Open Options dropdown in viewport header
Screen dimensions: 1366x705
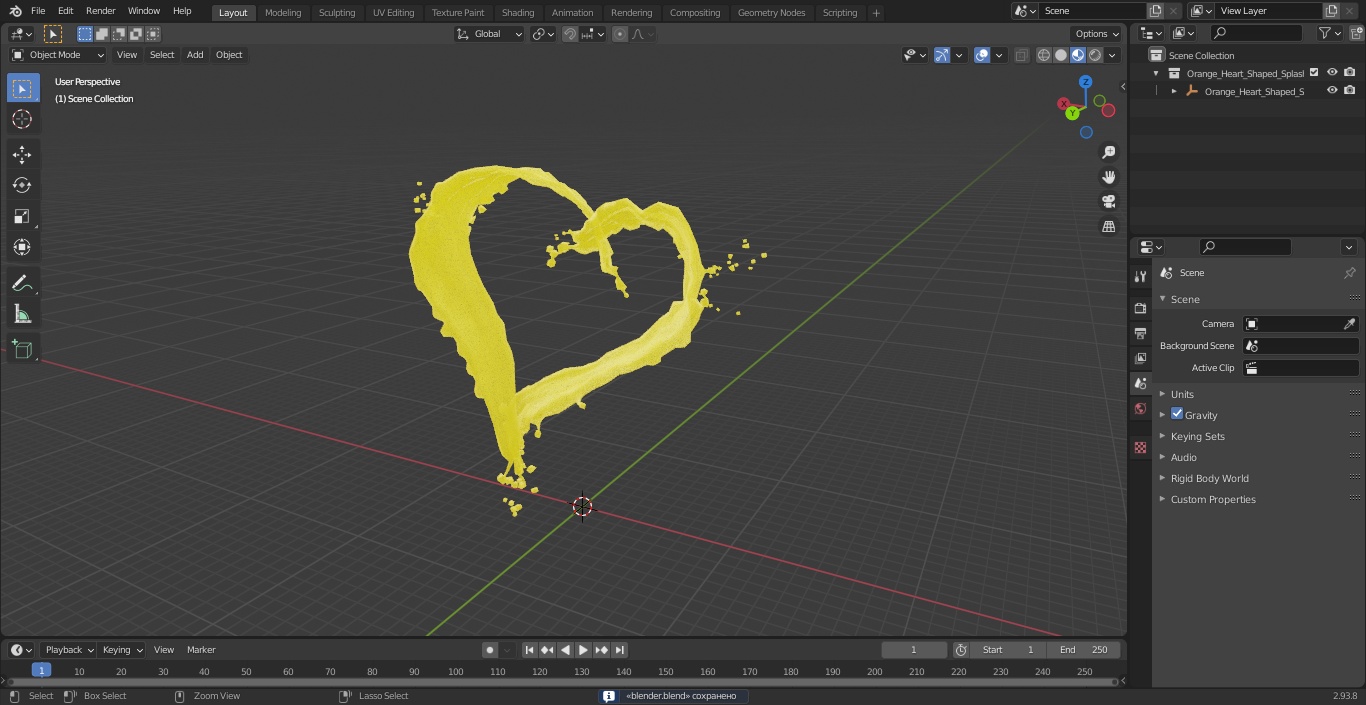(x=1098, y=34)
